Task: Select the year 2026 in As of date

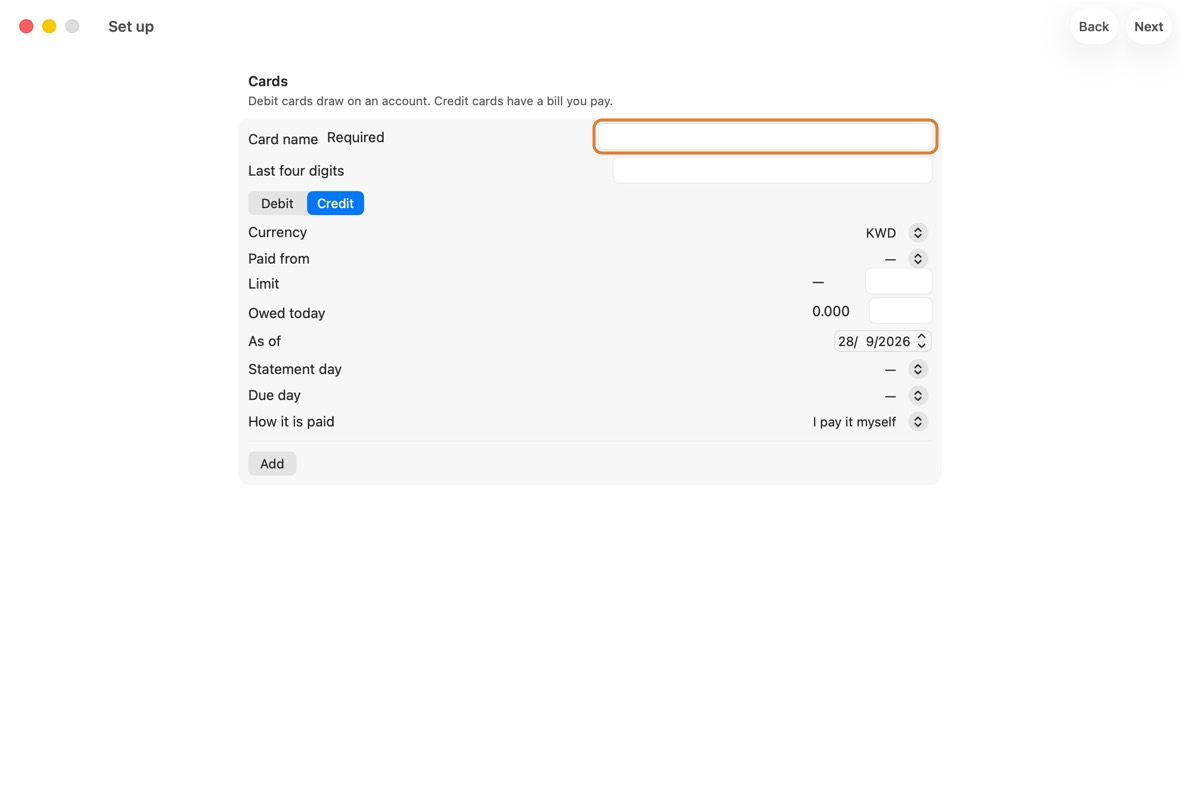Action: coord(893,342)
